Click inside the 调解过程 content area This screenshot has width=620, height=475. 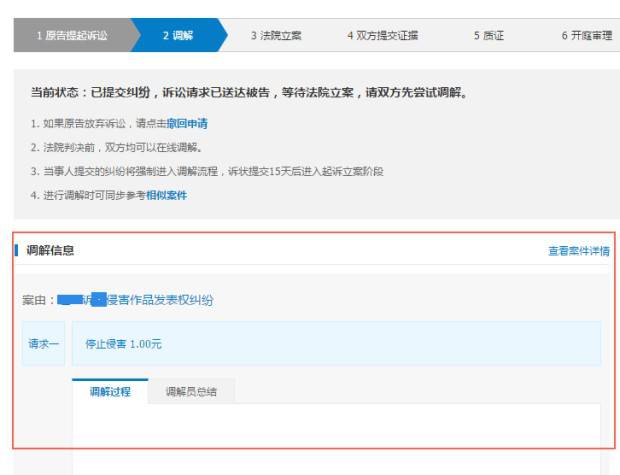(x=336, y=439)
